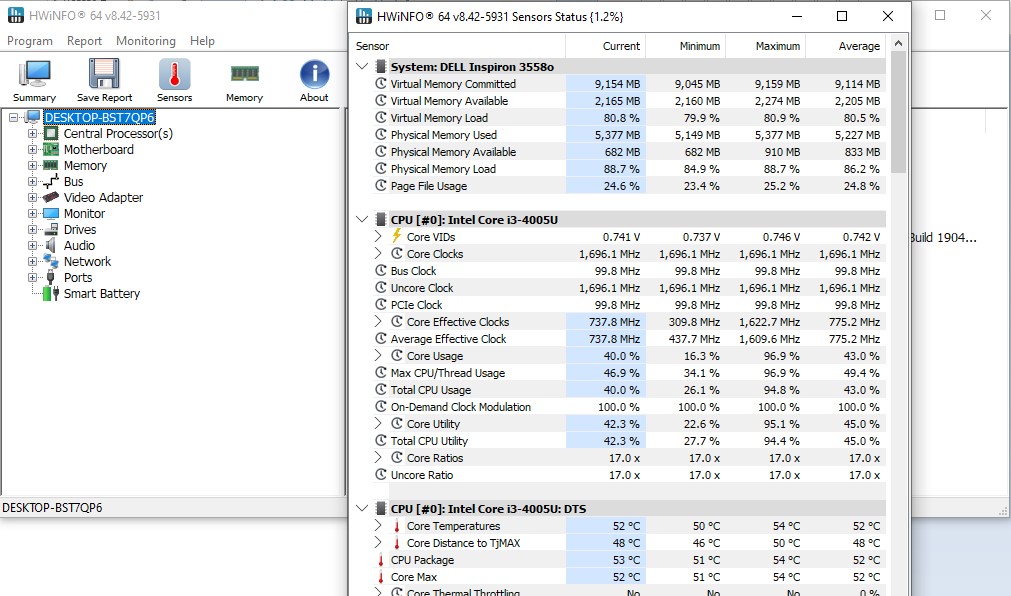Click the Maximum column header
Viewport: 1011px width, 596px height.
click(765, 46)
